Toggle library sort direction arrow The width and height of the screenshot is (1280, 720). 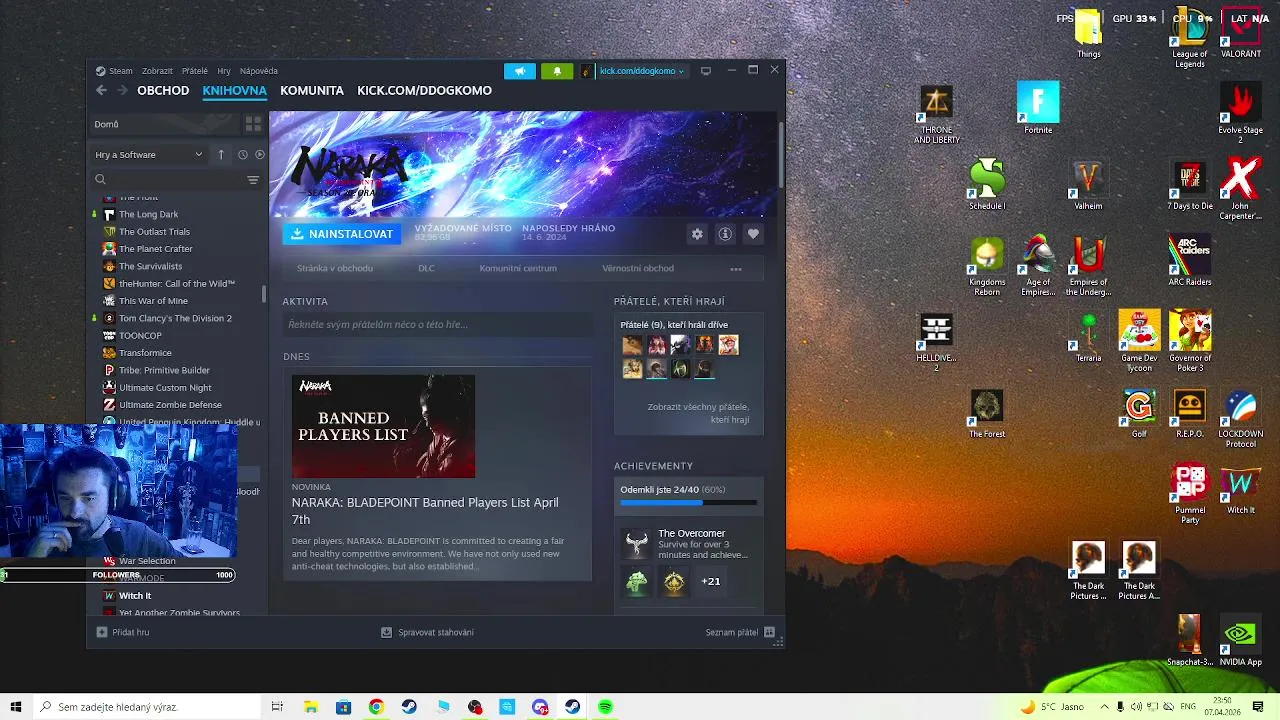221,155
